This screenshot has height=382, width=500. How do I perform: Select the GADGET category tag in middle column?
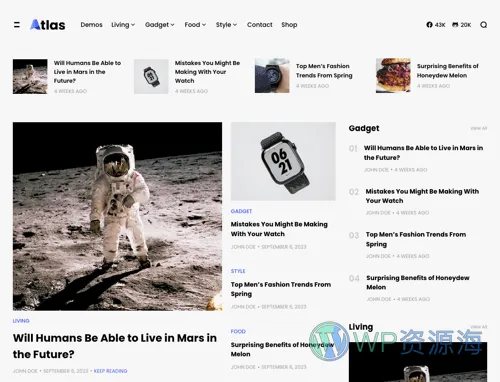[x=241, y=211]
